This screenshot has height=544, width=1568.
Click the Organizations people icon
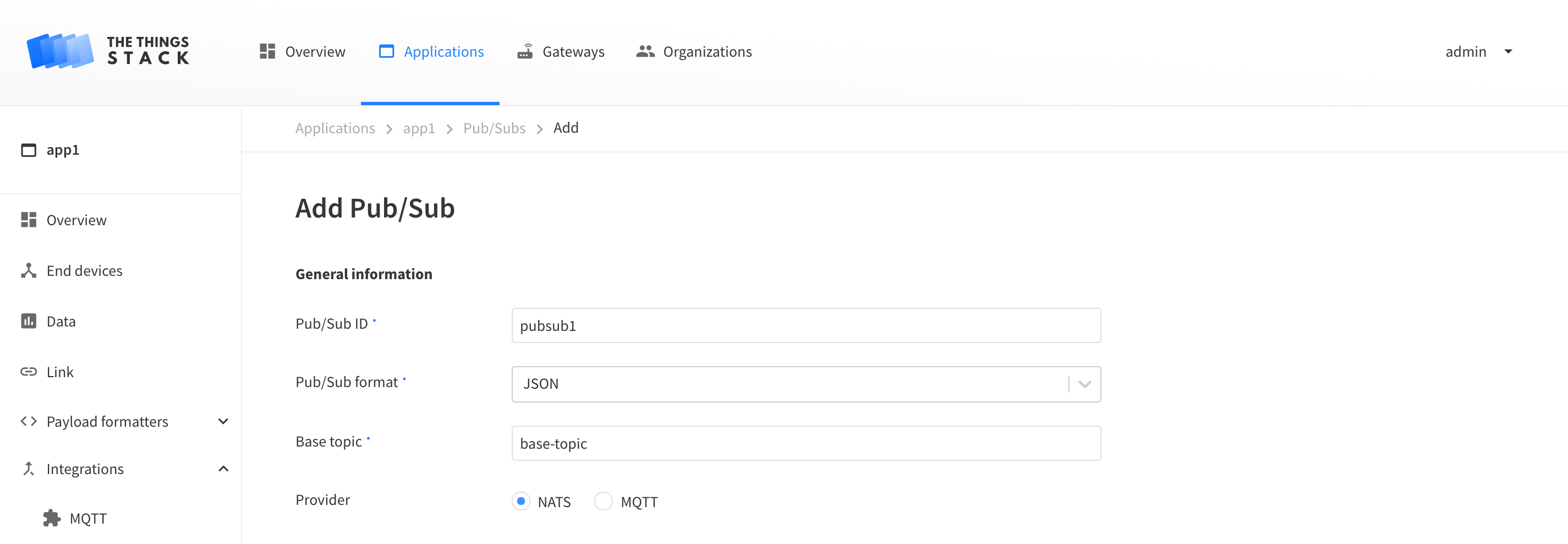click(645, 52)
